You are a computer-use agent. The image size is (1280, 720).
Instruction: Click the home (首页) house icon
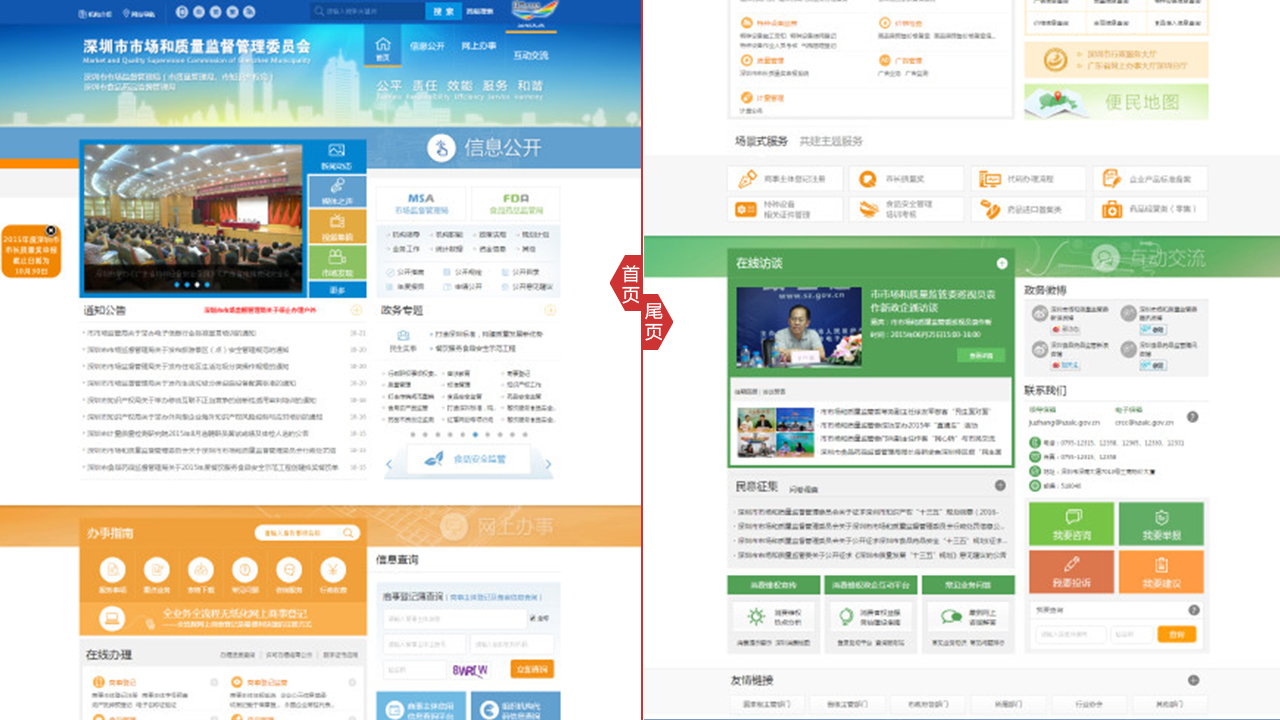[382, 46]
